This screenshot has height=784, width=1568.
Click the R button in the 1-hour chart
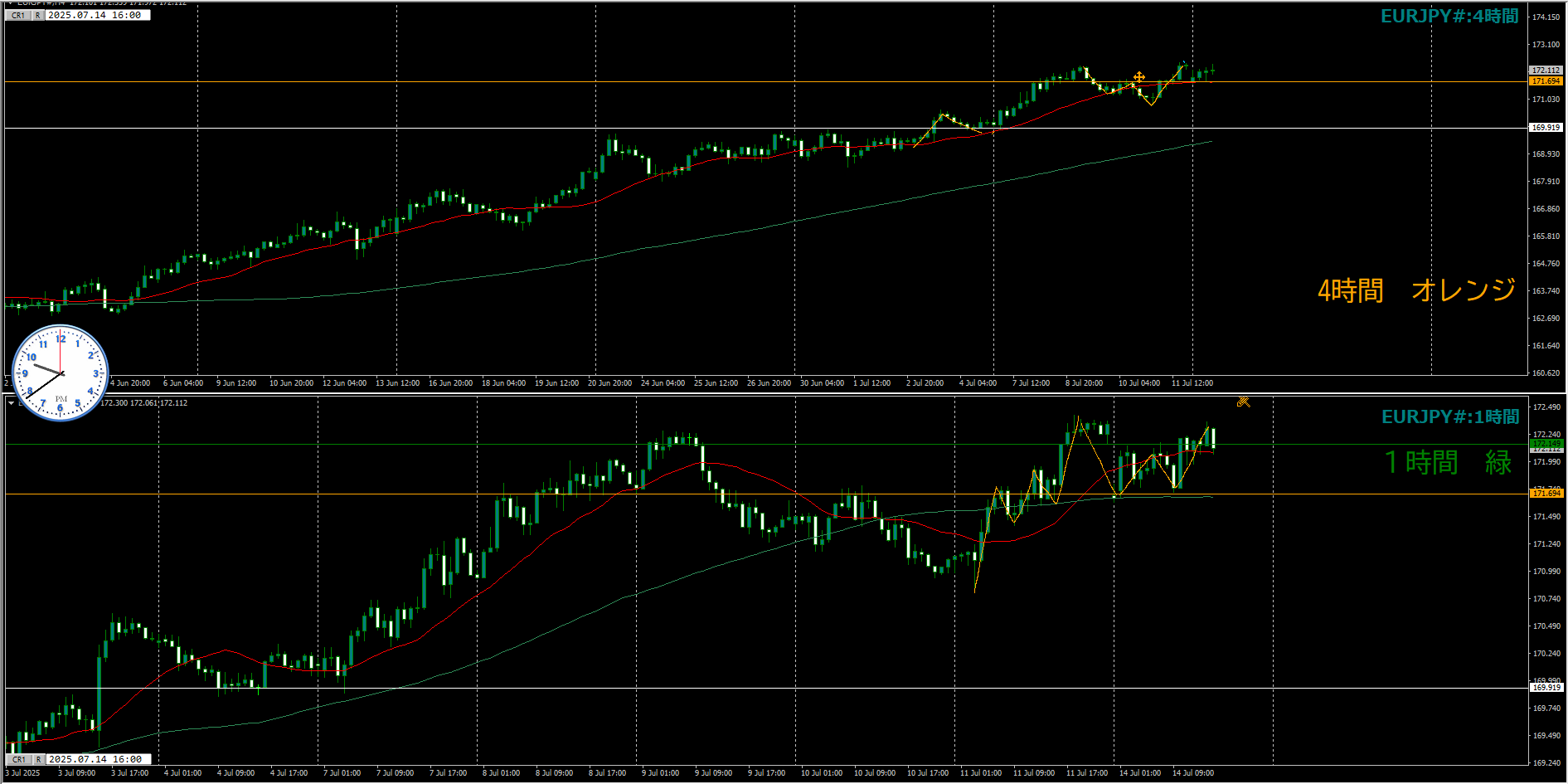pos(38,759)
